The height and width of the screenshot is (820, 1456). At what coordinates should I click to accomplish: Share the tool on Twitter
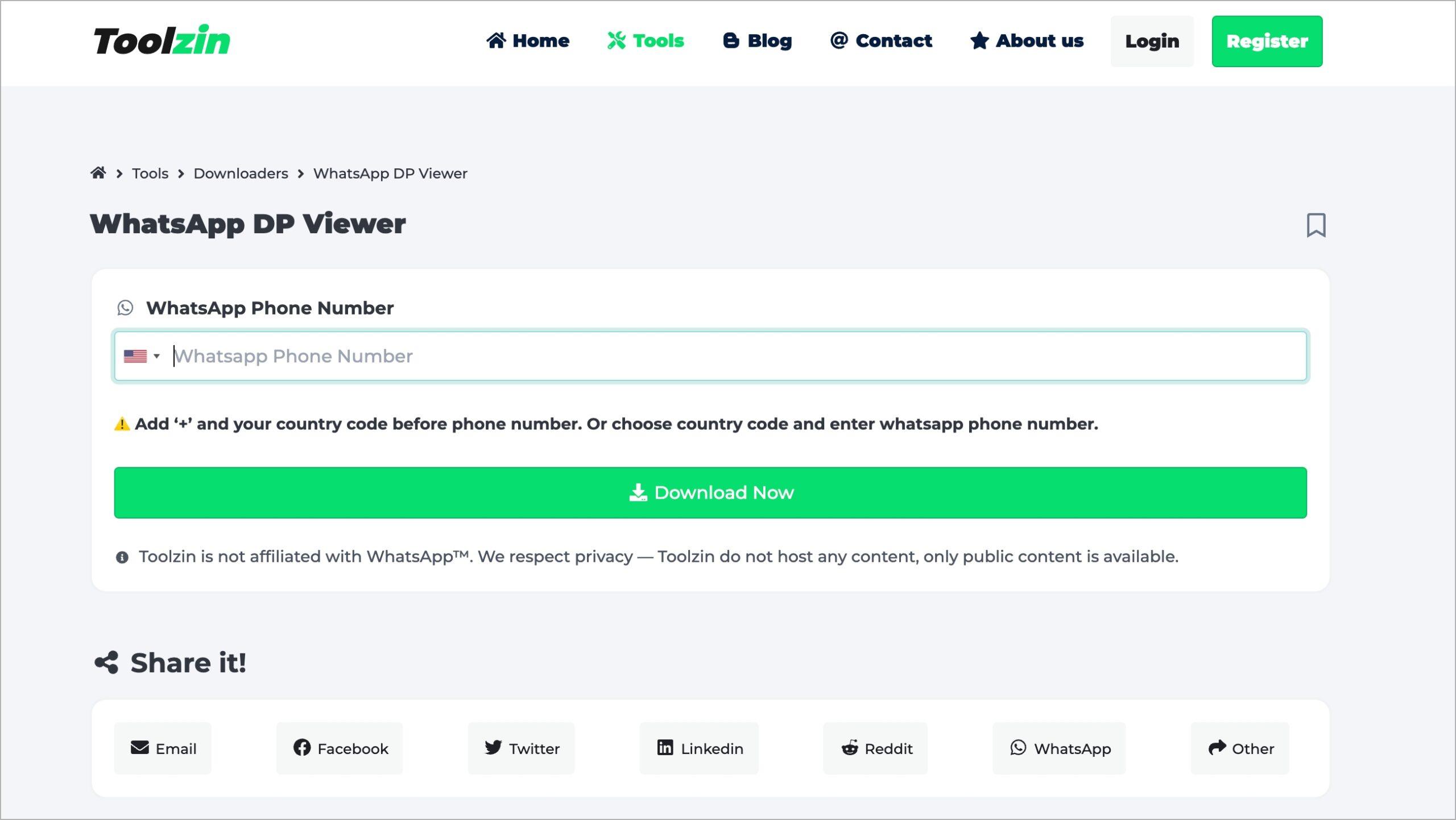(521, 748)
